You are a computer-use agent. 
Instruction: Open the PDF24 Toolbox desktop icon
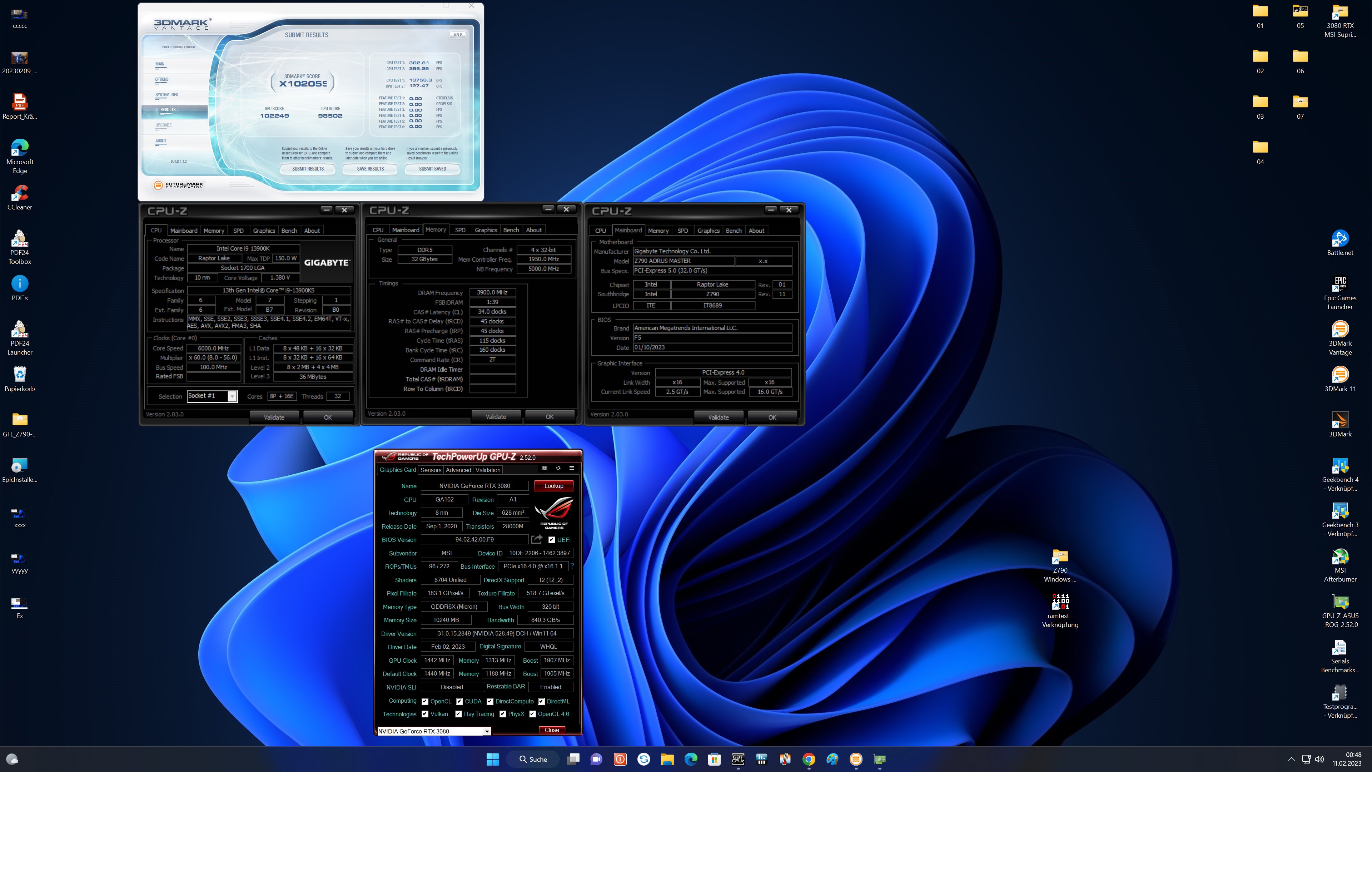pos(20,247)
